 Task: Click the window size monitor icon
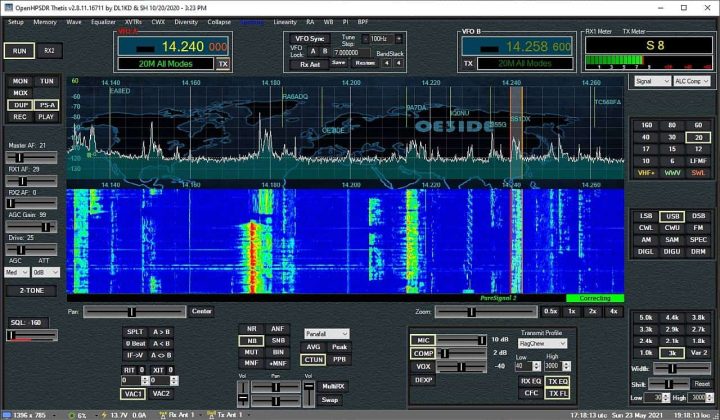7,414
